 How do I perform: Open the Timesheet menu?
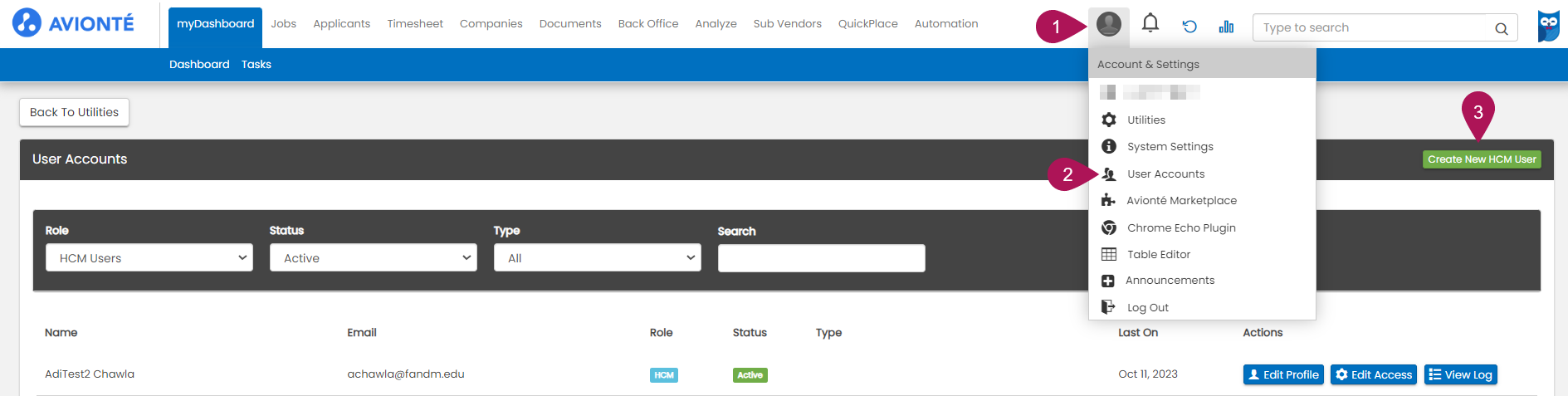tap(415, 24)
